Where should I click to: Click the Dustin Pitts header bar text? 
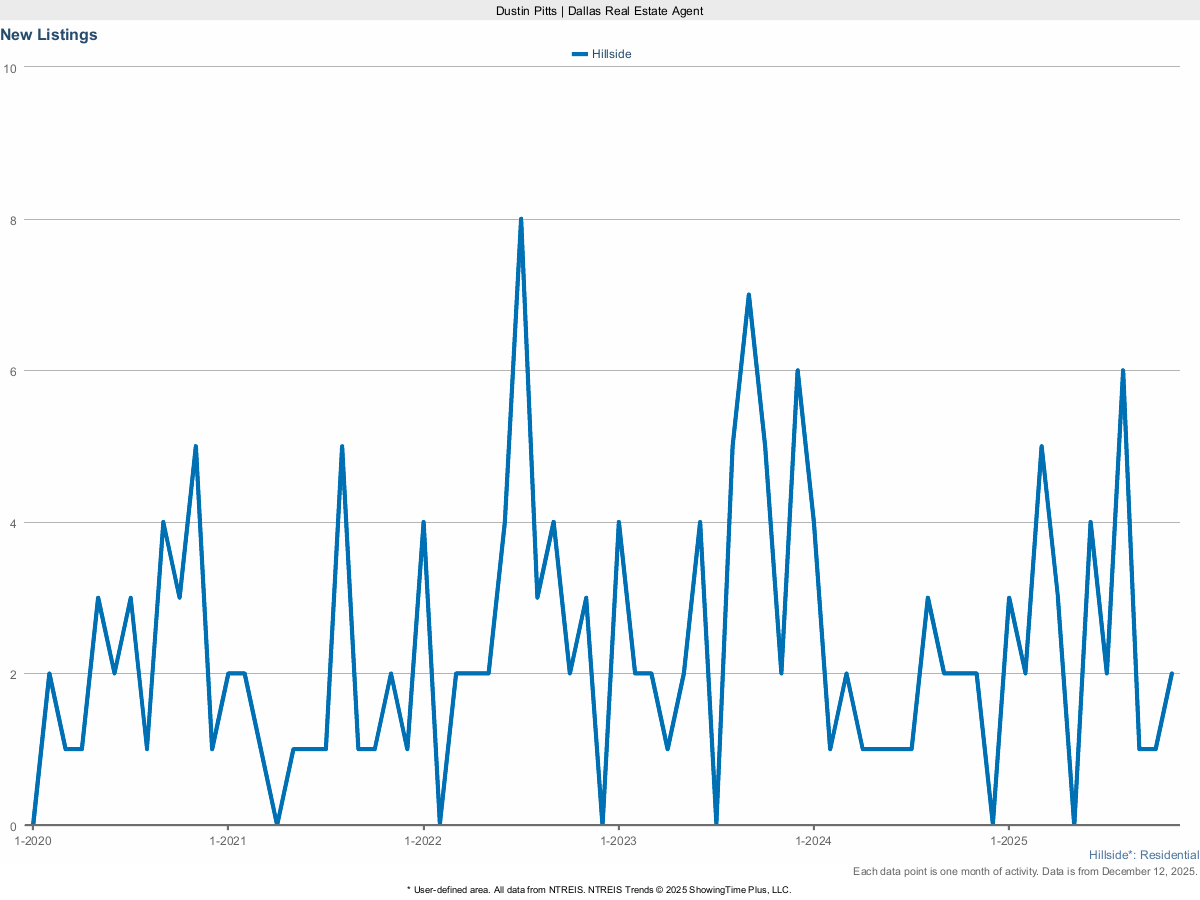point(599,10)
